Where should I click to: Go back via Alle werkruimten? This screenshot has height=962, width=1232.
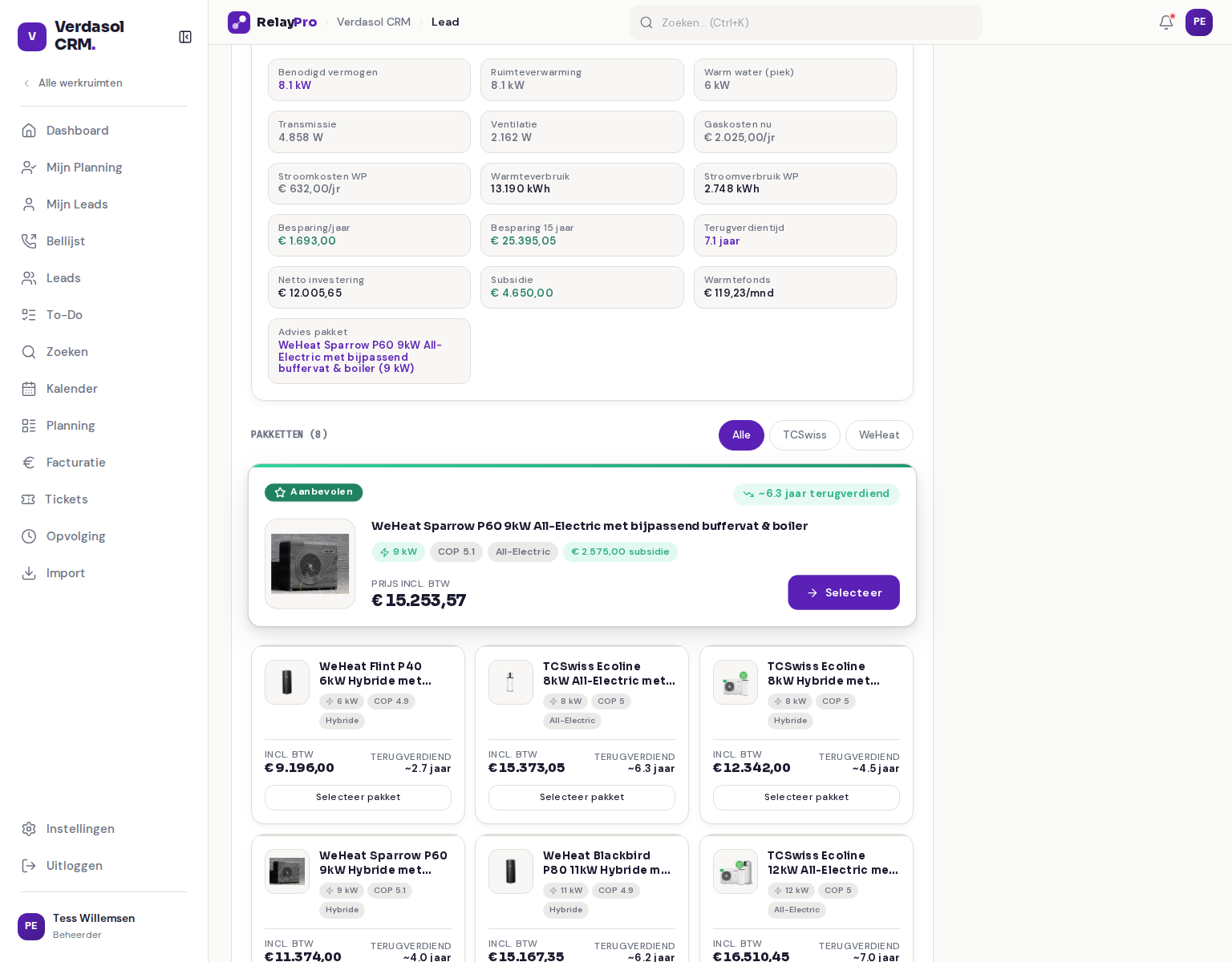pos(72,83)
